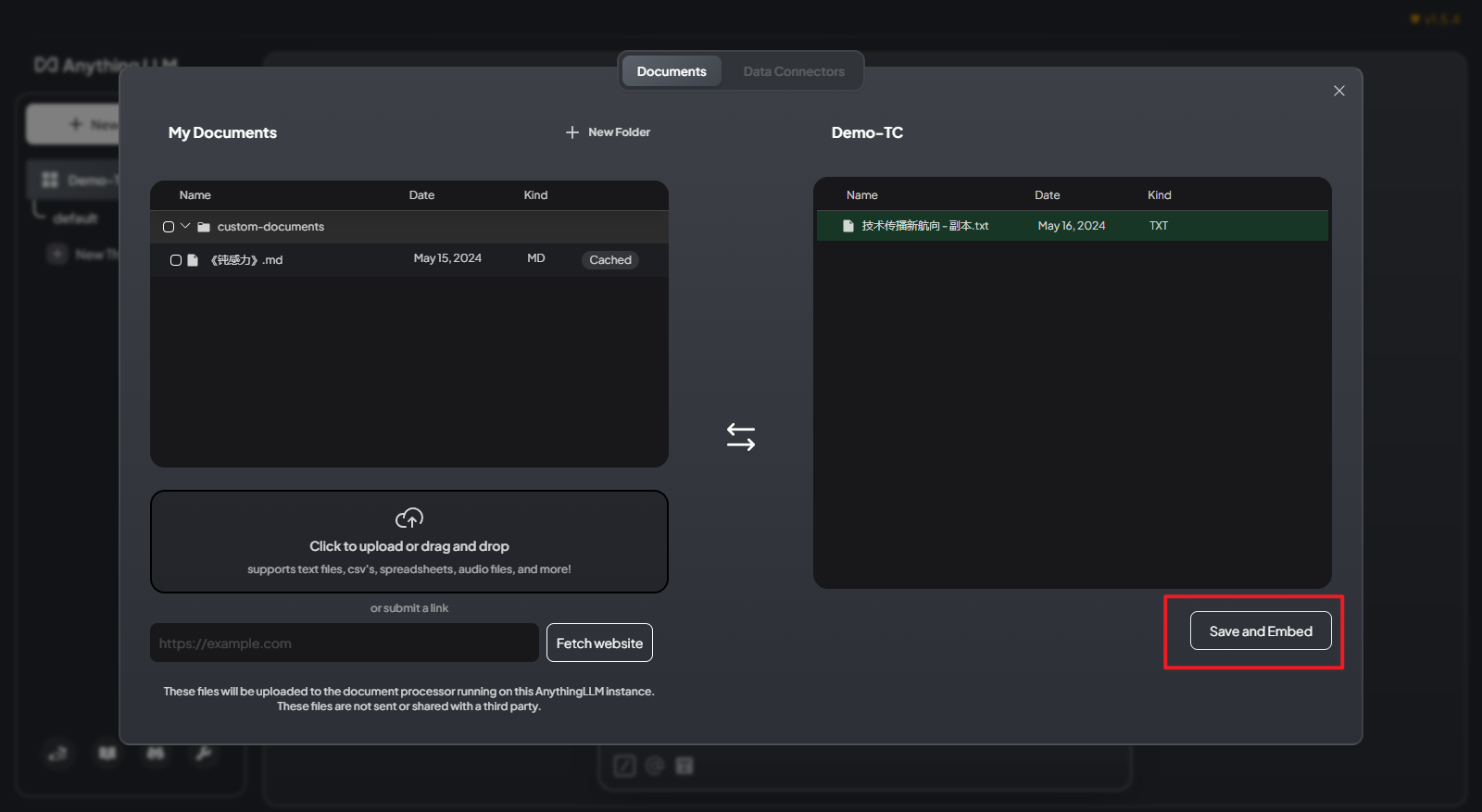The image size is (1482, 812).
Task: Click Date header in My Documents
Action: 421,195
